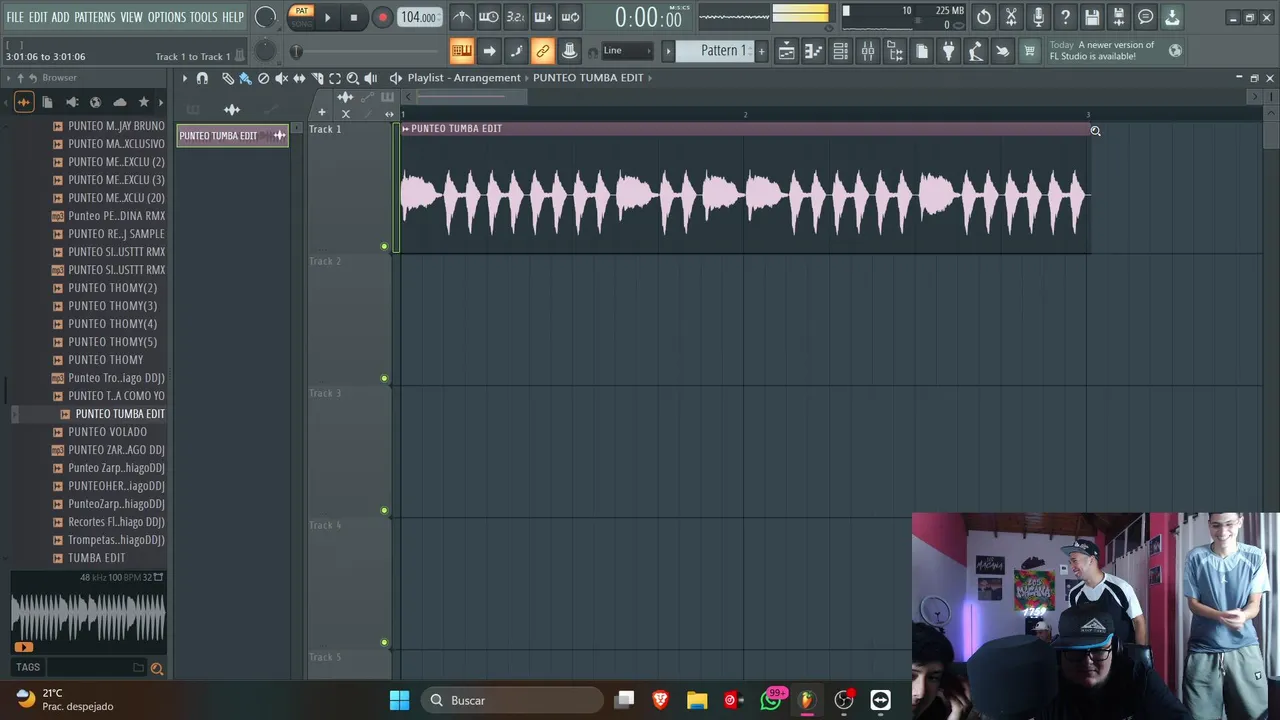Viewport: 1280px width, 720px height.
Task: Adjust the master volume knob
Action: click(265, 17)
